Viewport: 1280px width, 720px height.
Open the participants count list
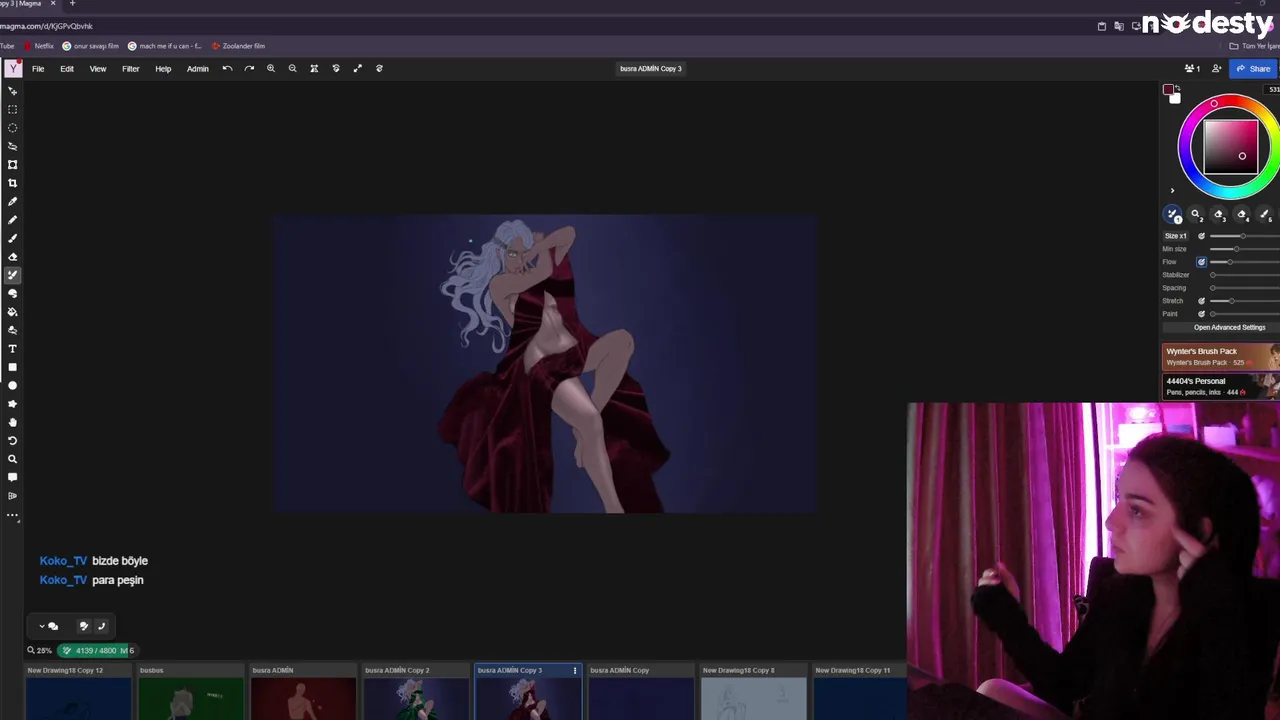click(1192, 69)
